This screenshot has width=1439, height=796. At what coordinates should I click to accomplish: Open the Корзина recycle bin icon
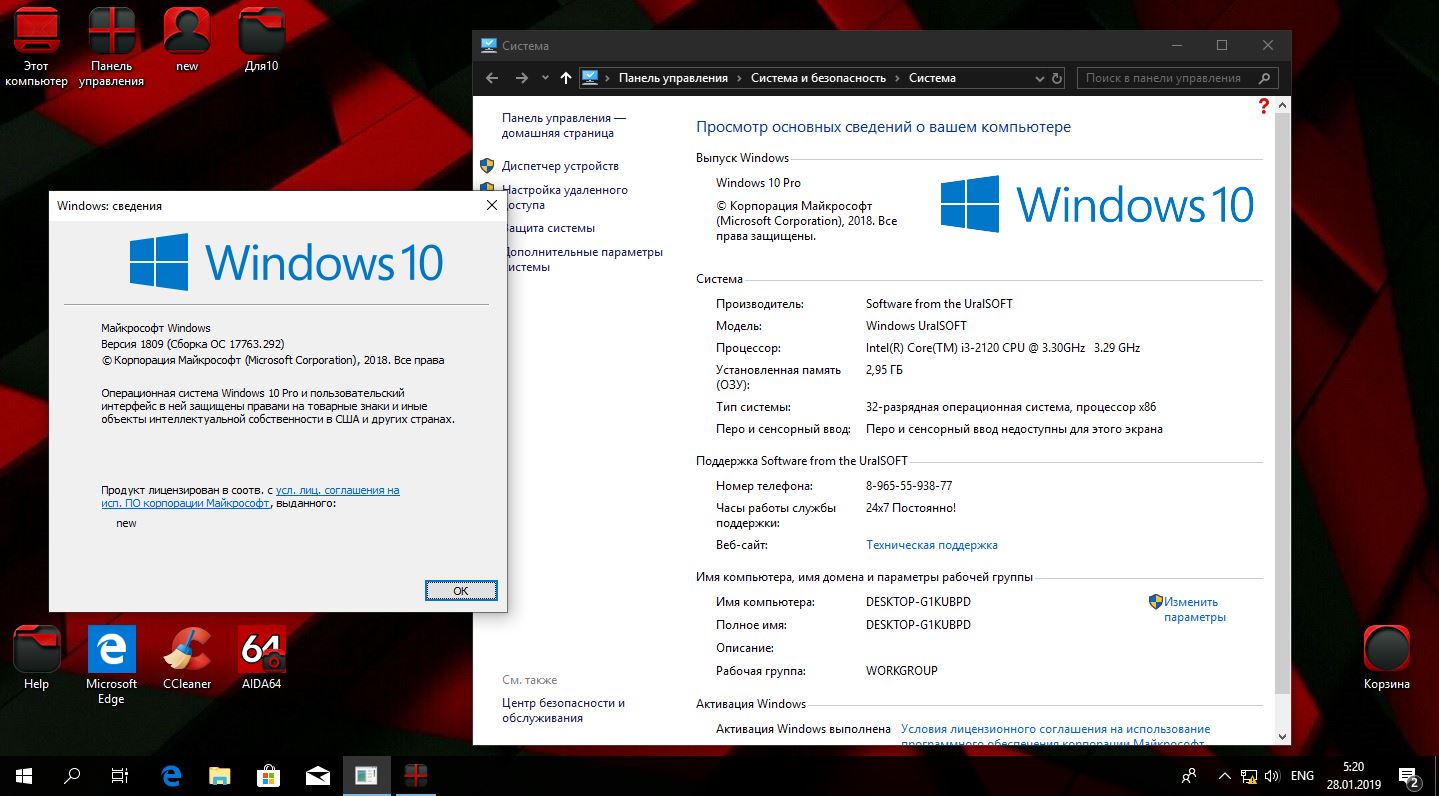coord(1387,658)
